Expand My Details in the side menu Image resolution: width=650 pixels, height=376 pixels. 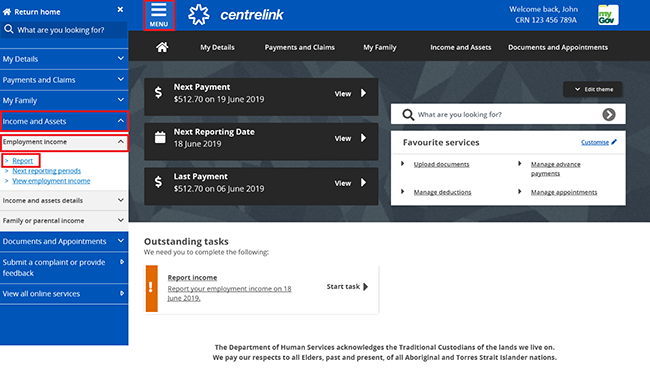pos(64,59)
